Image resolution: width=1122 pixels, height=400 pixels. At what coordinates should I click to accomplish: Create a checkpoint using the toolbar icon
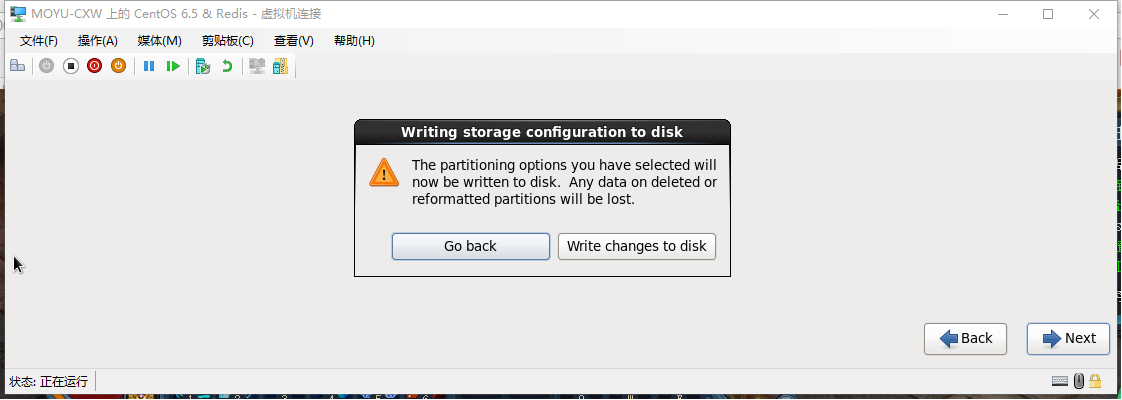tap(203, 66)
